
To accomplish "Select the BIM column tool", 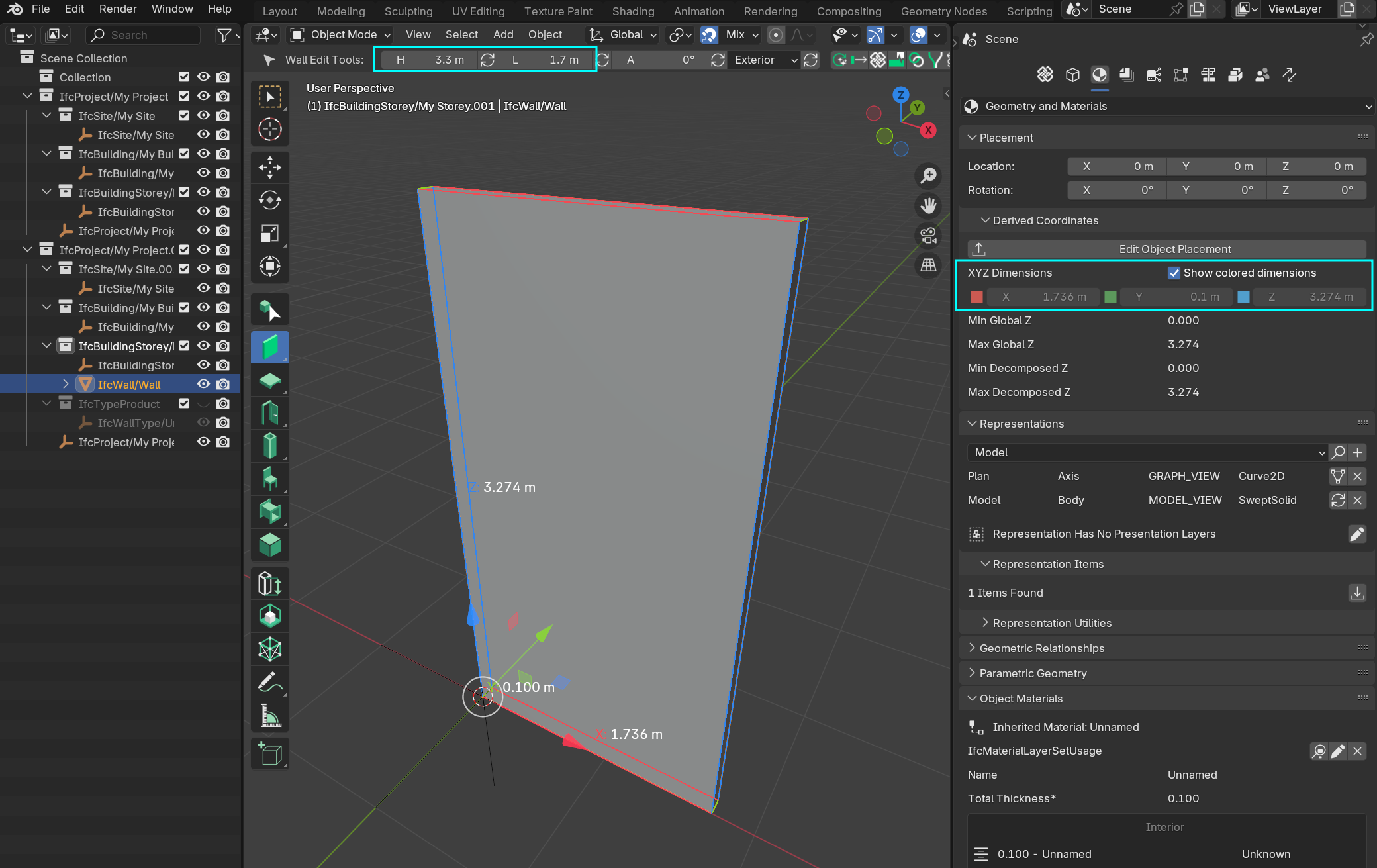I will [x=270, y=446].
